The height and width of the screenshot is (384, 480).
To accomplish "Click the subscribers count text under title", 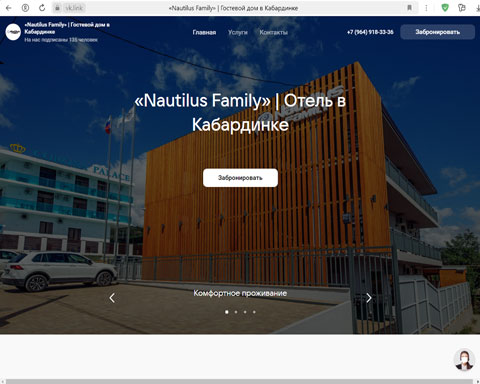I will tap(61, 40).
